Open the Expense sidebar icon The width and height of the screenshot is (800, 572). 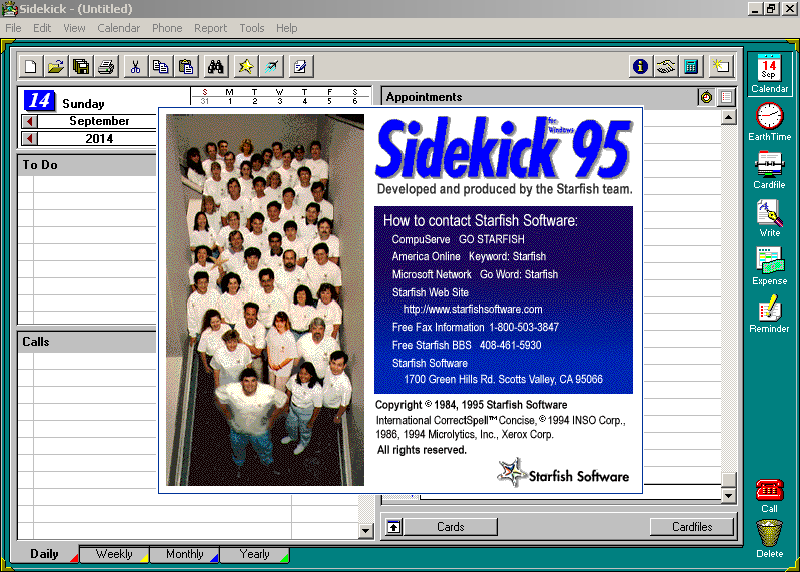(x=769, y=266)
